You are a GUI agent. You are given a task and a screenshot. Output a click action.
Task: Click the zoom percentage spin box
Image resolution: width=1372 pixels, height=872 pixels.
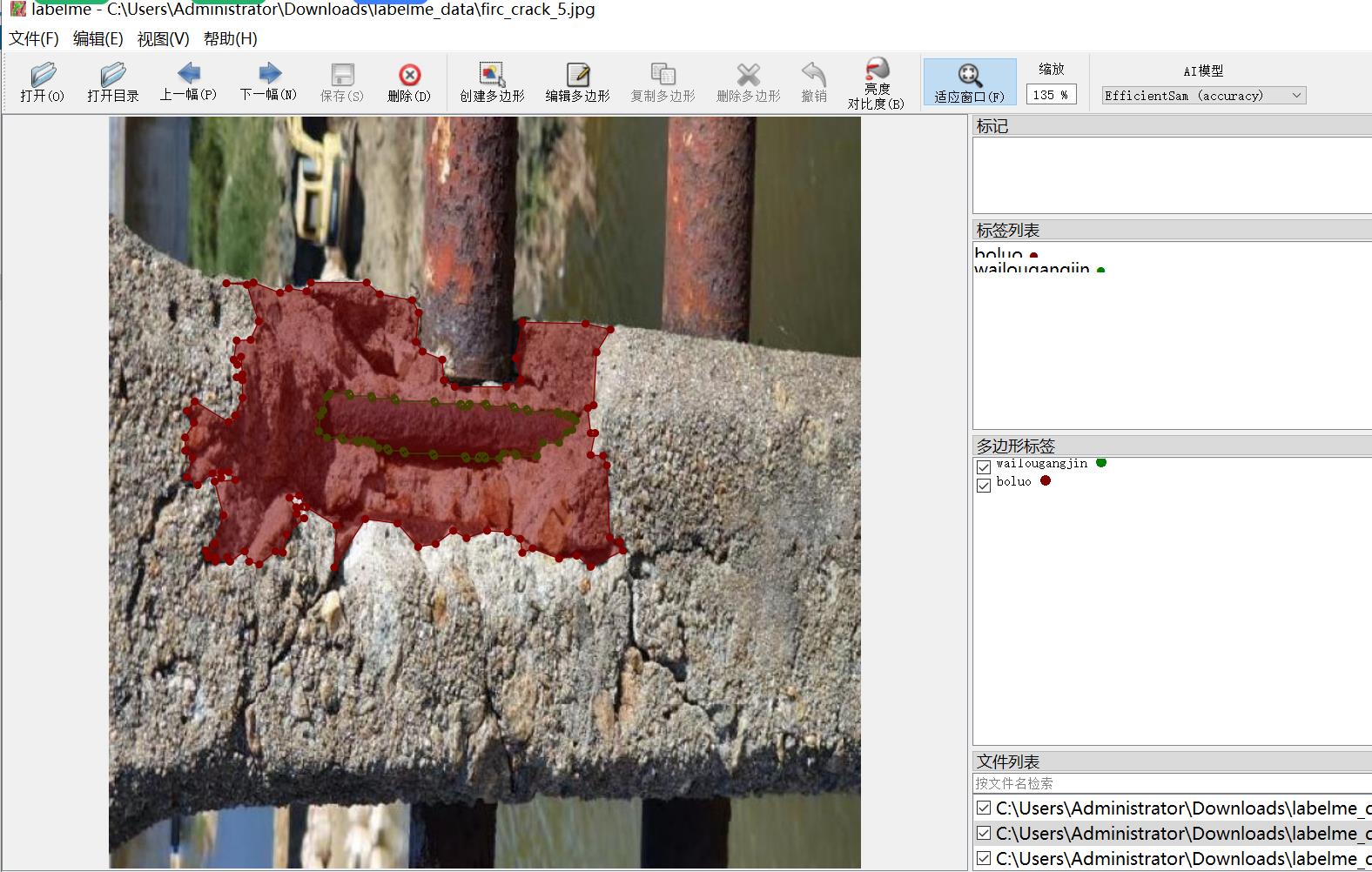tap(1050, 95)
